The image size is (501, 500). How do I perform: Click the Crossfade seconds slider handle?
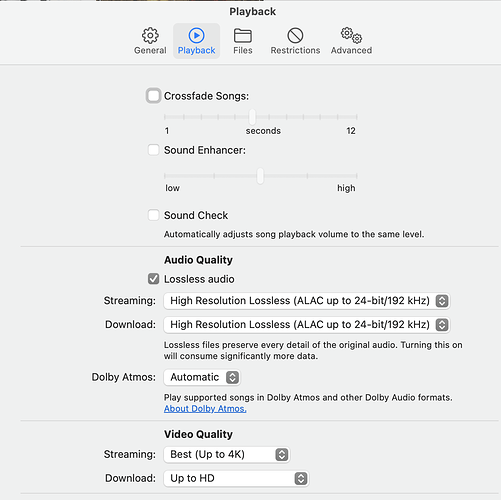(x=252, y=117)
